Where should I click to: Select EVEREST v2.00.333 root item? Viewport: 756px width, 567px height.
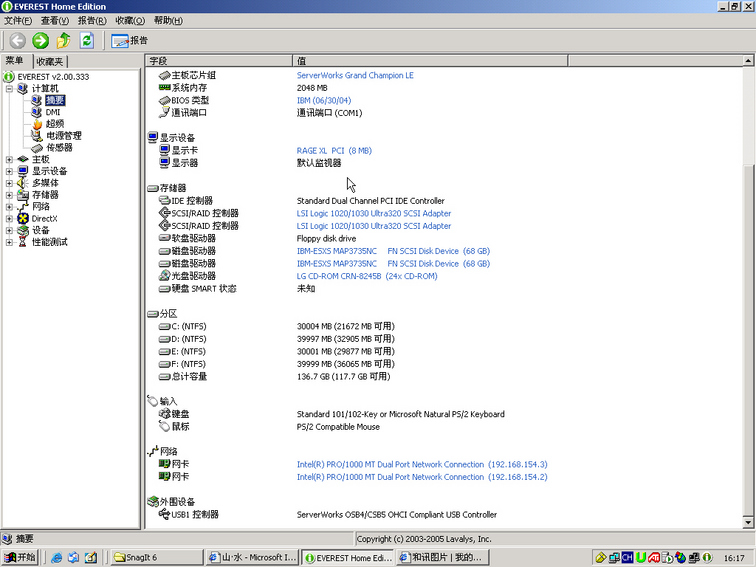[x=53, y=77]
